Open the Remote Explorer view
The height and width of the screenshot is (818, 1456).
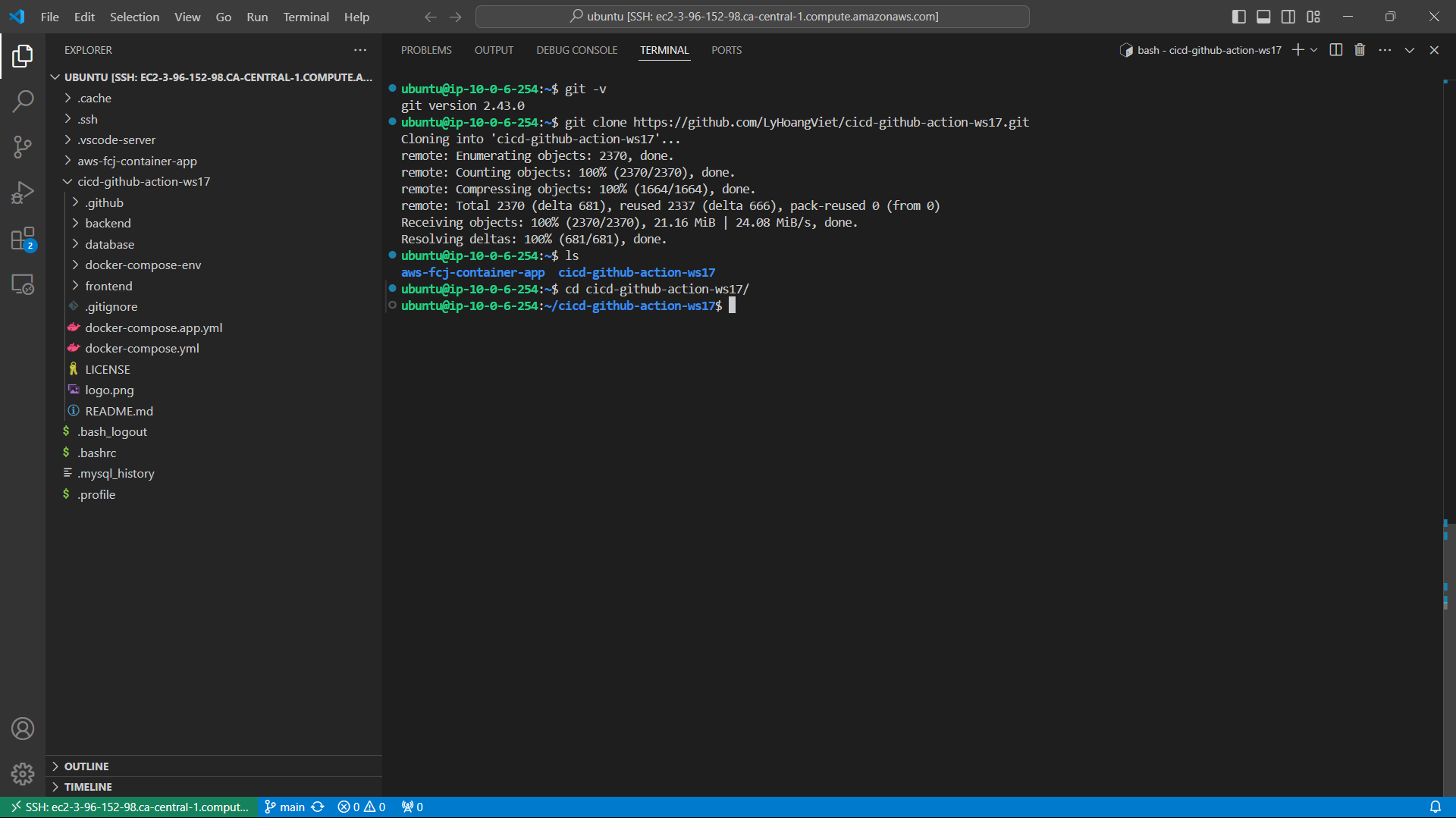(23, 284)
